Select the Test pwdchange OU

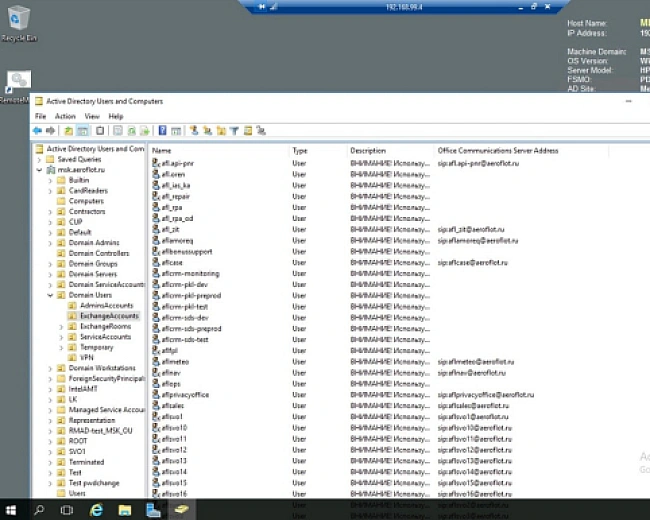pyautogui.click(x=94, y=483)
